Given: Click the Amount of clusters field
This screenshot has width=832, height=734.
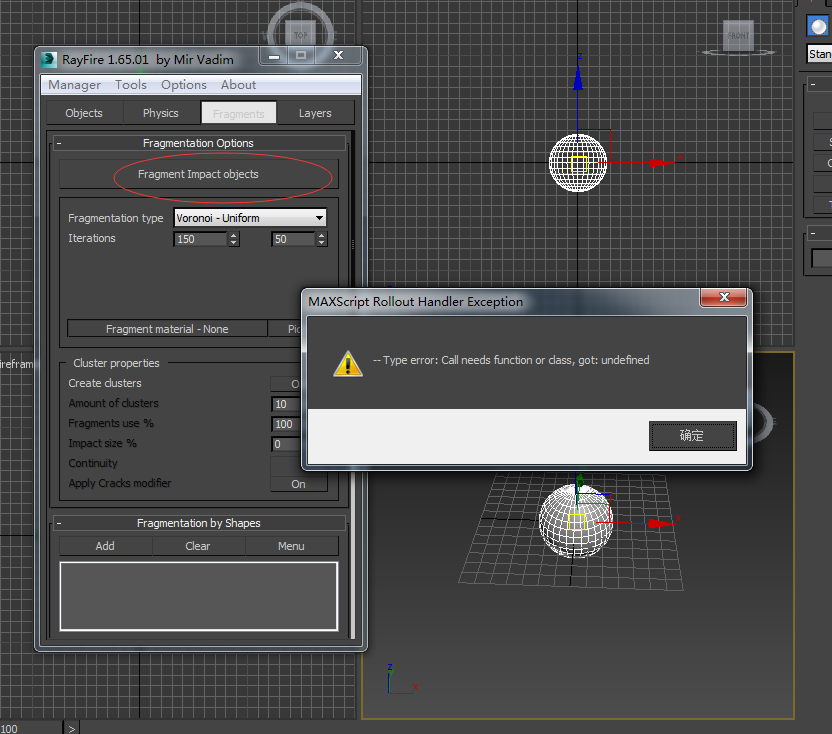Looking at the screenshot, I should [287, 404].
